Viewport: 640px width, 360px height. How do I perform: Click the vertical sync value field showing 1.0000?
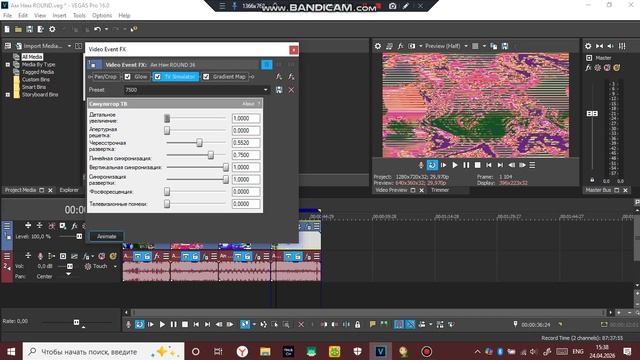click(x=246, y=167)
